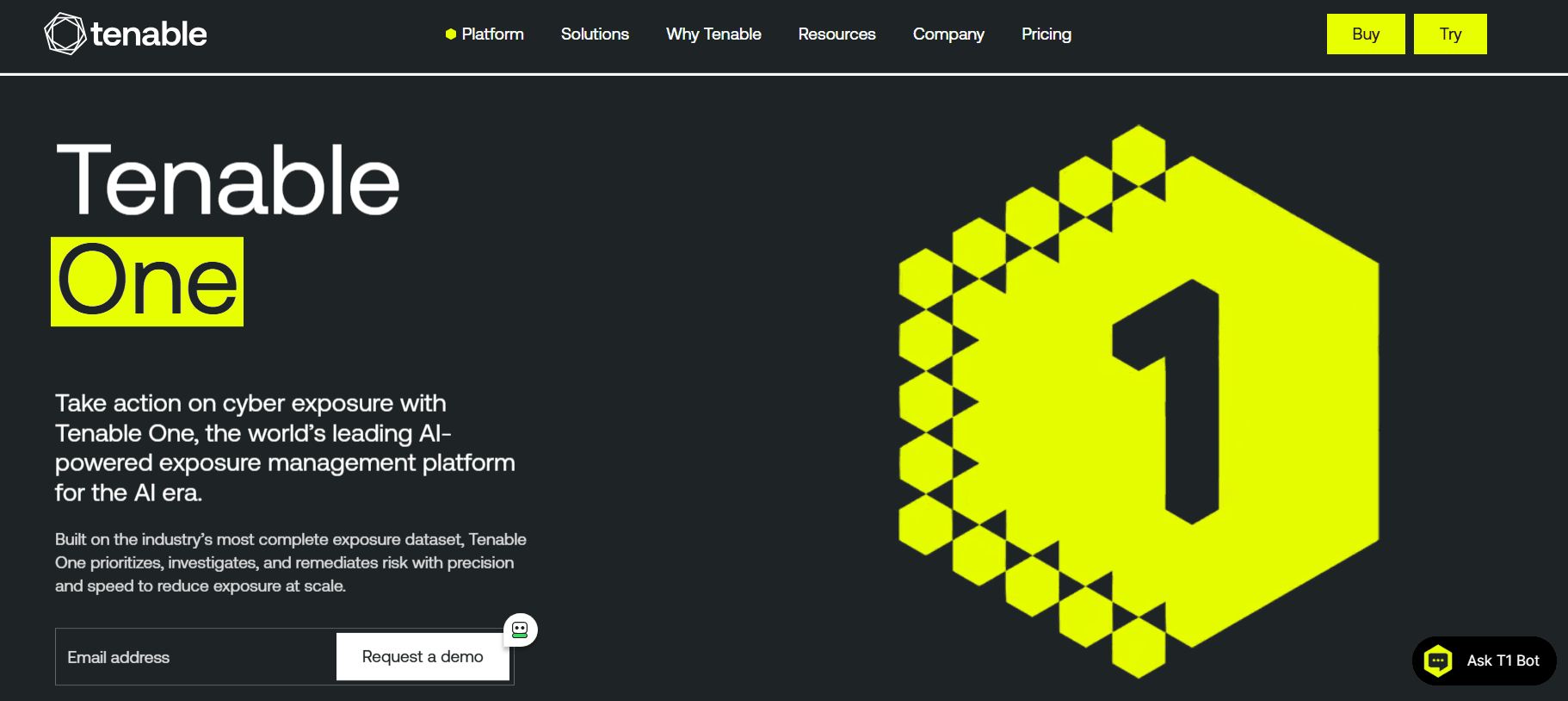Go to the Pricing page
Viewport: 1568px width, 701px height.
(x=1046, y=34)
